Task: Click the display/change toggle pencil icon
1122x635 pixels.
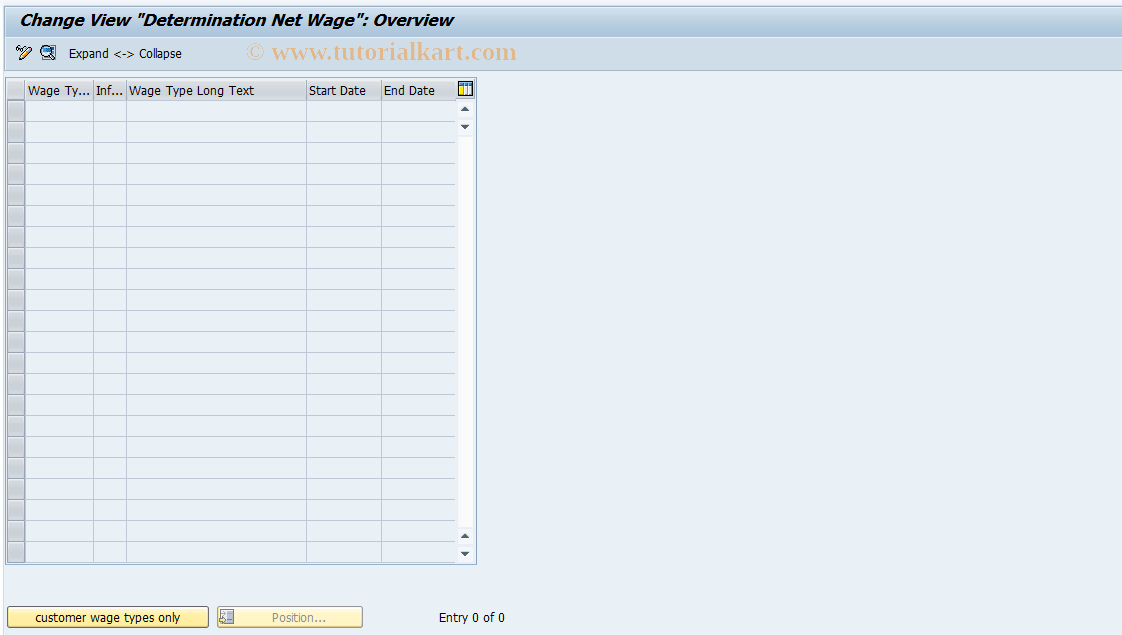Action: pos(24,52)
